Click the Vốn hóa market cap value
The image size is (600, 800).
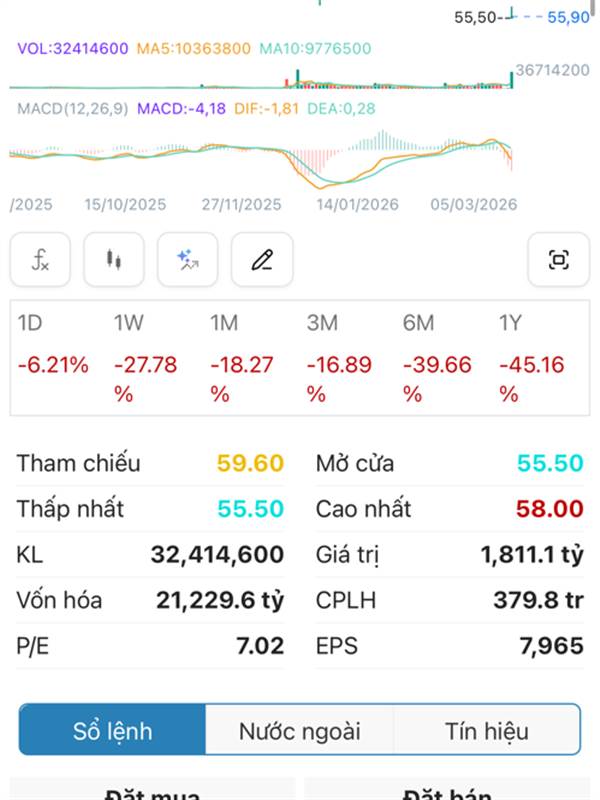coord(219,600)
